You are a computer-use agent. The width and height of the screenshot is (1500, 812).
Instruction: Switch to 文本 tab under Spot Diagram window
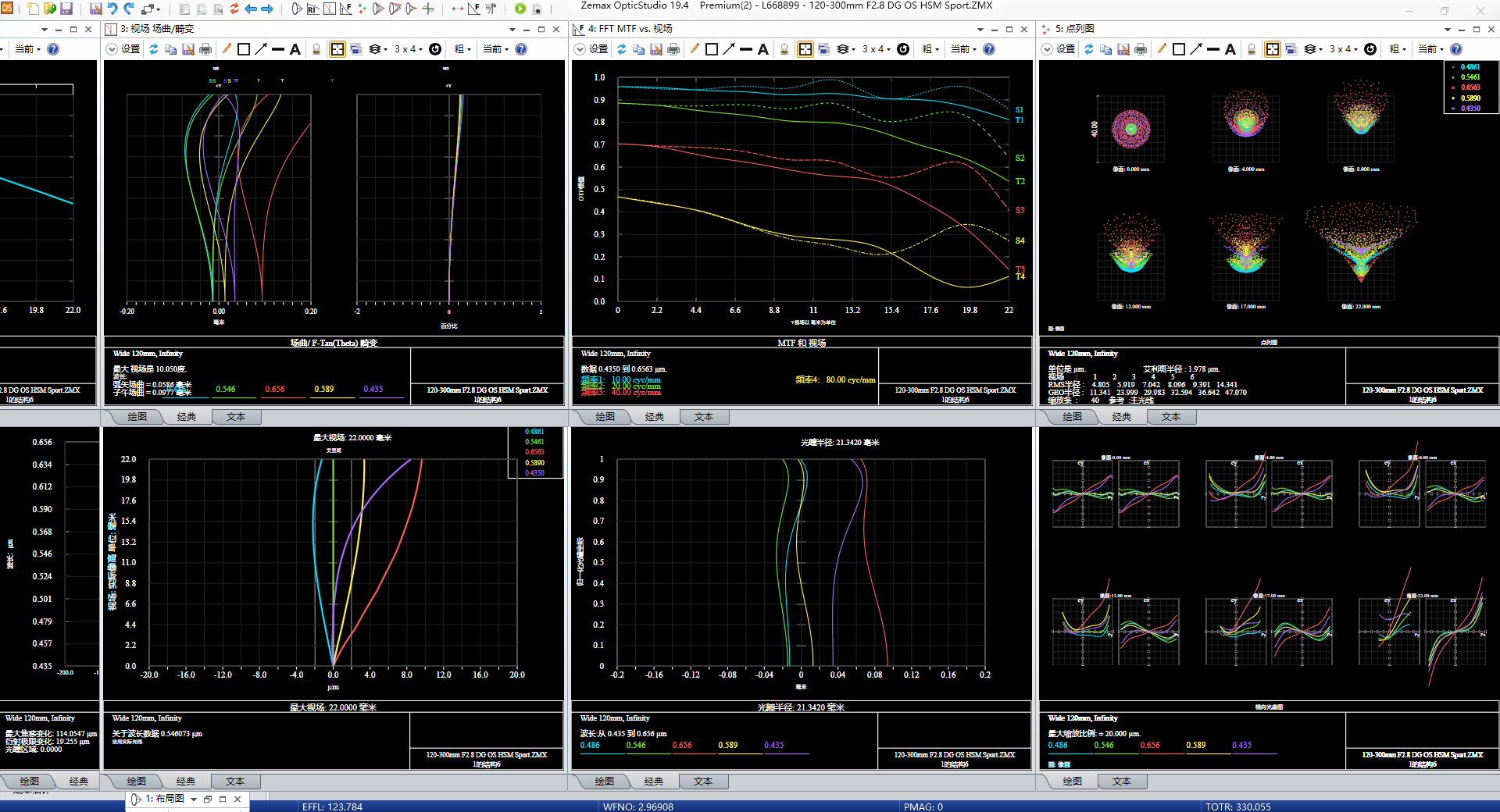[1171, 417]
